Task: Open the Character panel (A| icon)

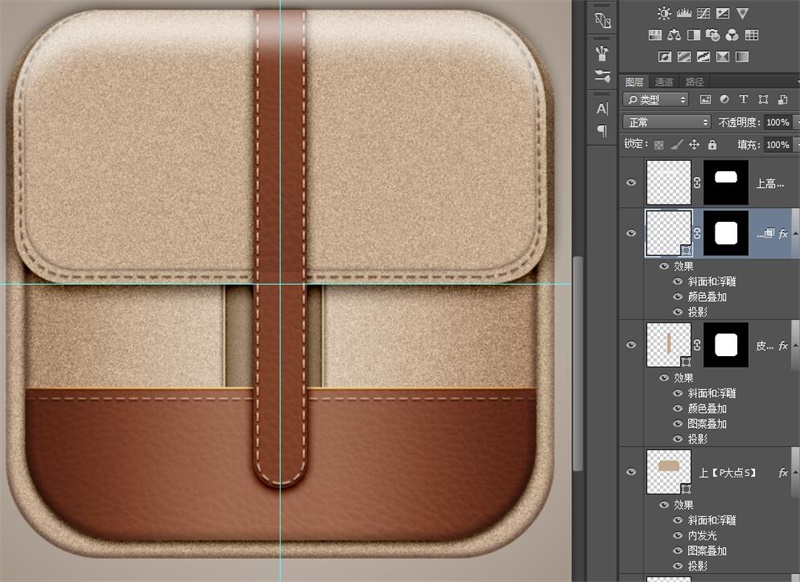Action: pos(602,109)
